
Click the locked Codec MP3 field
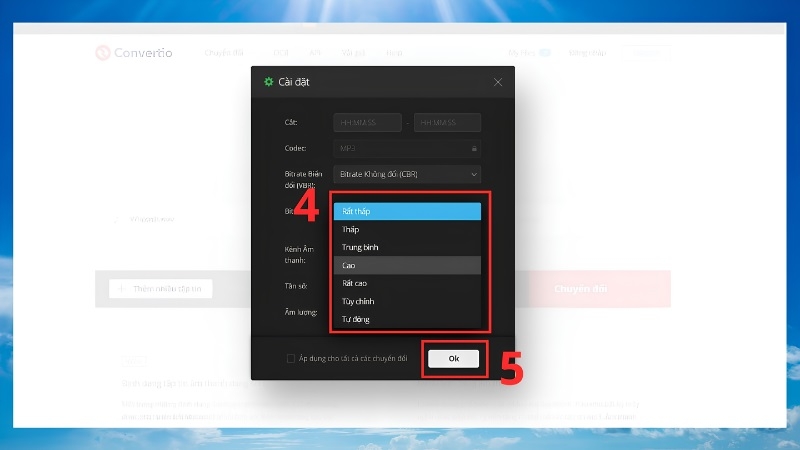pos(407,148)
